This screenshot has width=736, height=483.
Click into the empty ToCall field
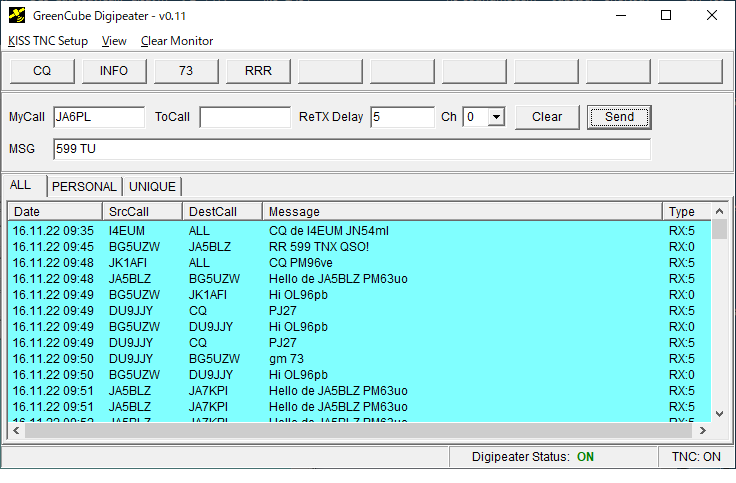(x=245, y=117)
